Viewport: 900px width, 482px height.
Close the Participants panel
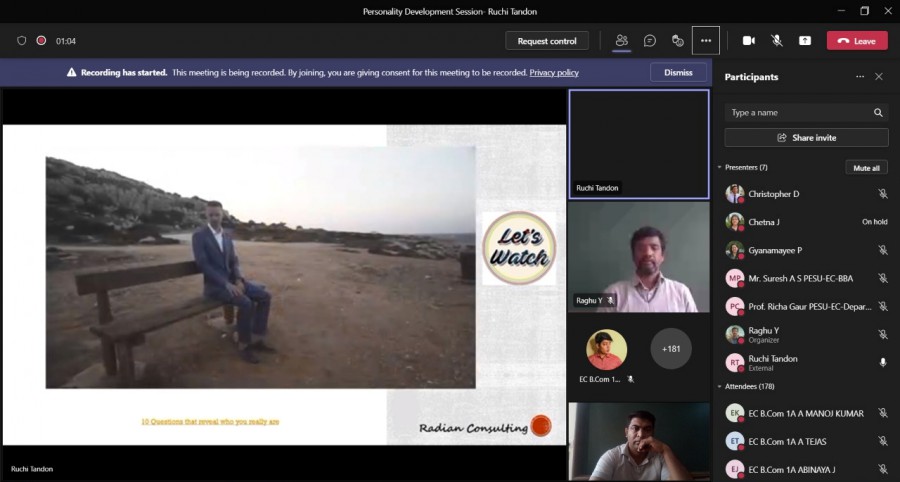tap(879, 77)
